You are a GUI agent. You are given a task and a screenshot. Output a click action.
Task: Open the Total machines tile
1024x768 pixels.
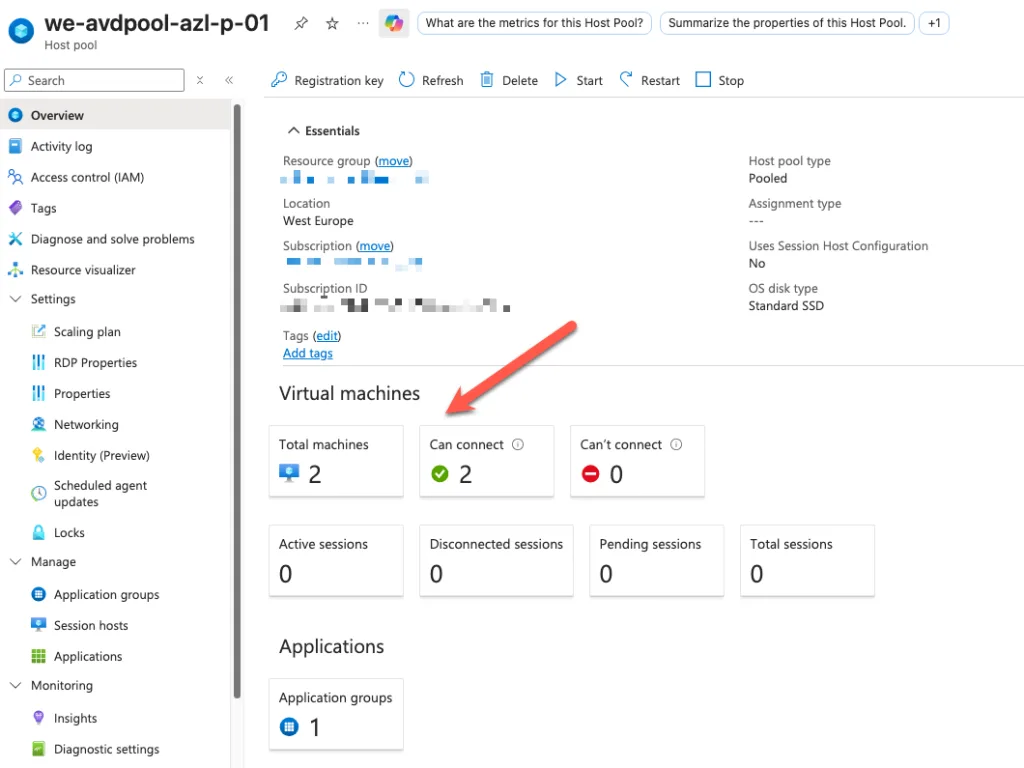336,461
